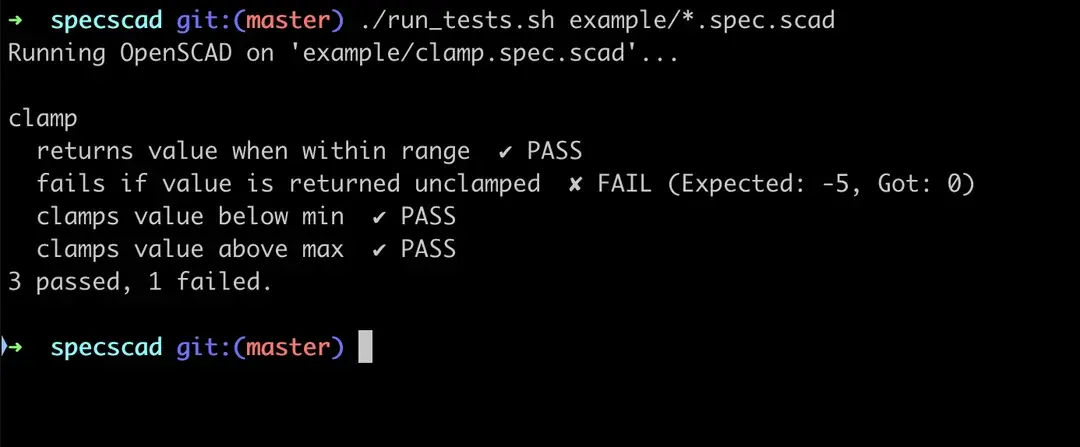Click '(Expected: -5, Got: 0)' message

pyautogui.click(x=820, y=184)
